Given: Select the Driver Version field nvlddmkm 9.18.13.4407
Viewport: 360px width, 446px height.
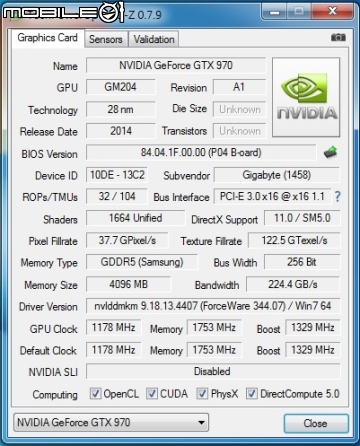Looking at the screenshot, I should (213, 306).
